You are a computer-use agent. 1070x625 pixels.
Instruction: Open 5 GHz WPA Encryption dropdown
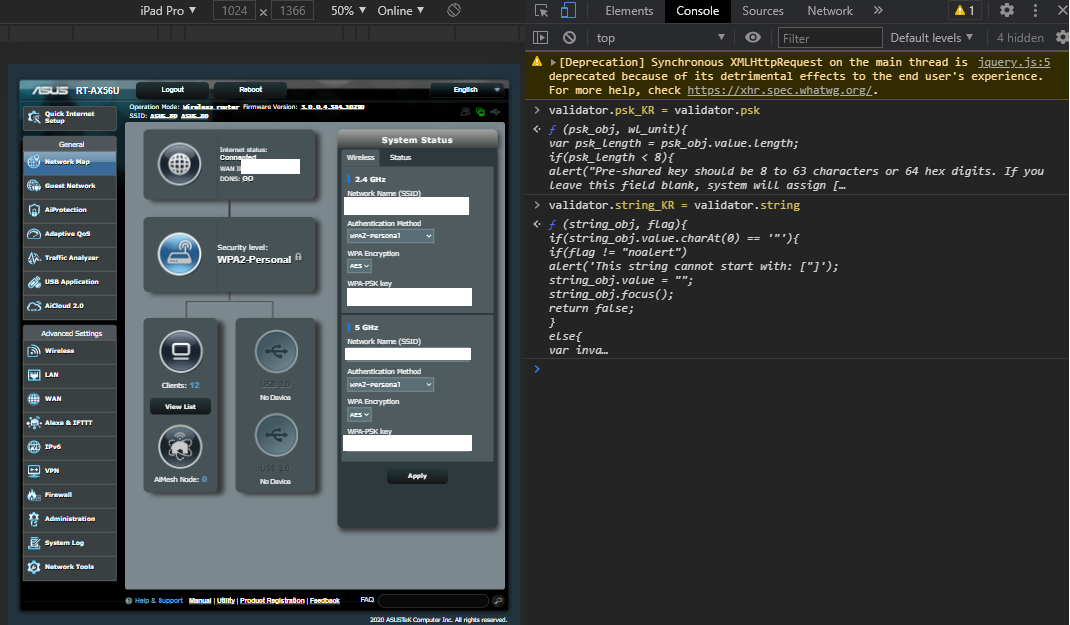[359, 415]
